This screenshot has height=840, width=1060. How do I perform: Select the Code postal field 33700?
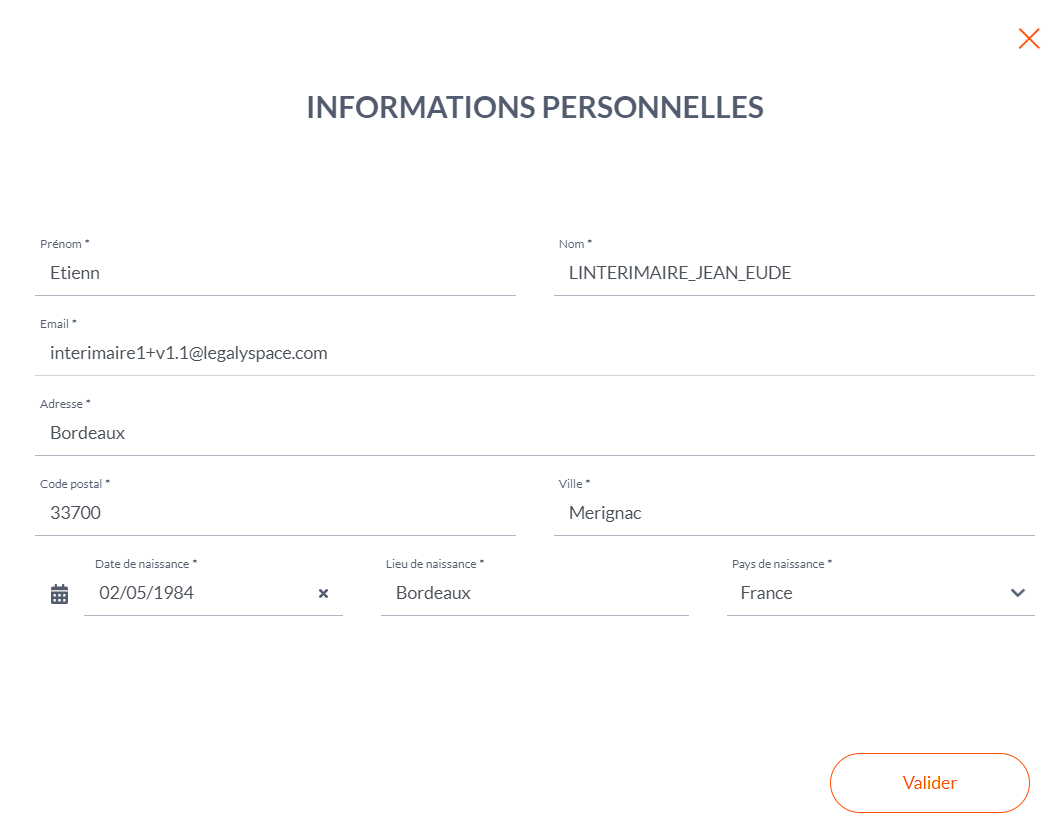point(275,513)
